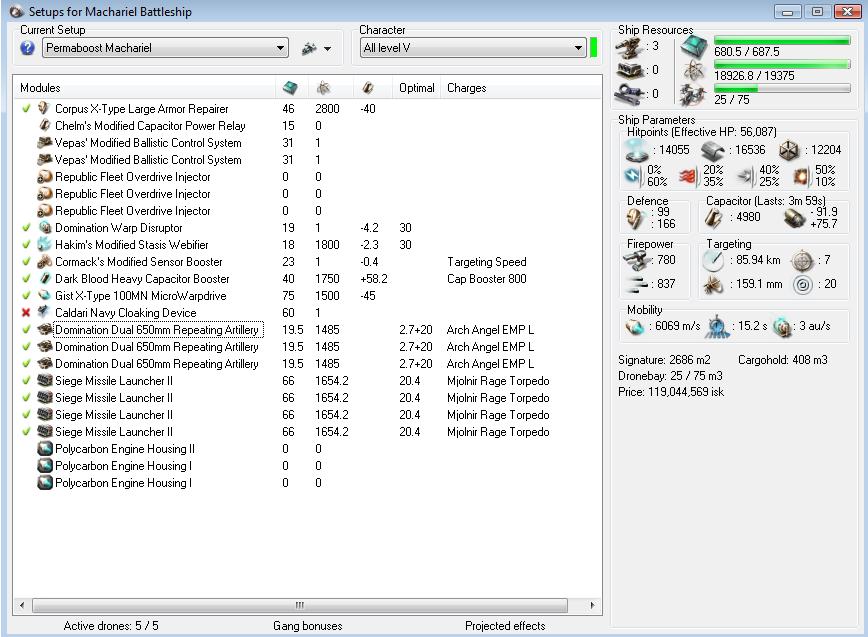Image resolution: width=868 pixels, height=637 pixels.
Task: Click Price: 119,044,569 isk text
Action: 671,392
